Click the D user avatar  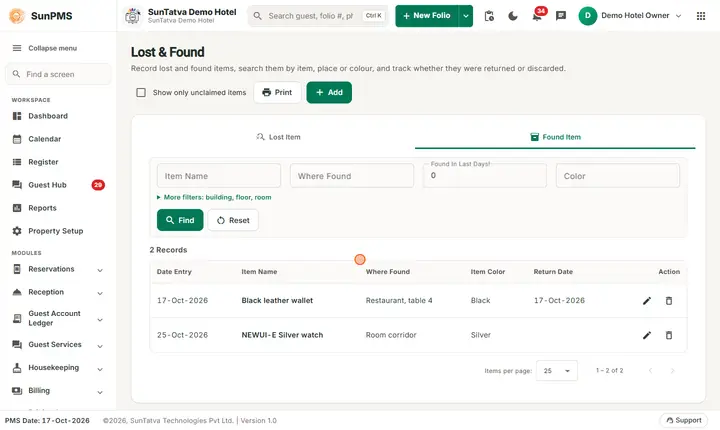pos(588,16)
